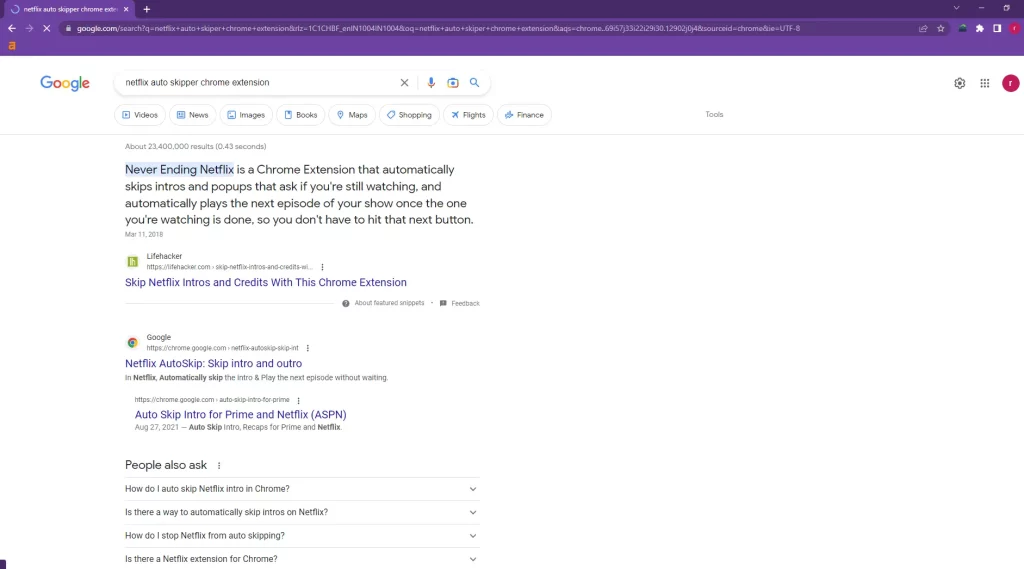Screen dimensions: 1024x569
Task: Open 'Auto Skip Intro for Prime and Netflix (ASPN)'
Action: 240,414
